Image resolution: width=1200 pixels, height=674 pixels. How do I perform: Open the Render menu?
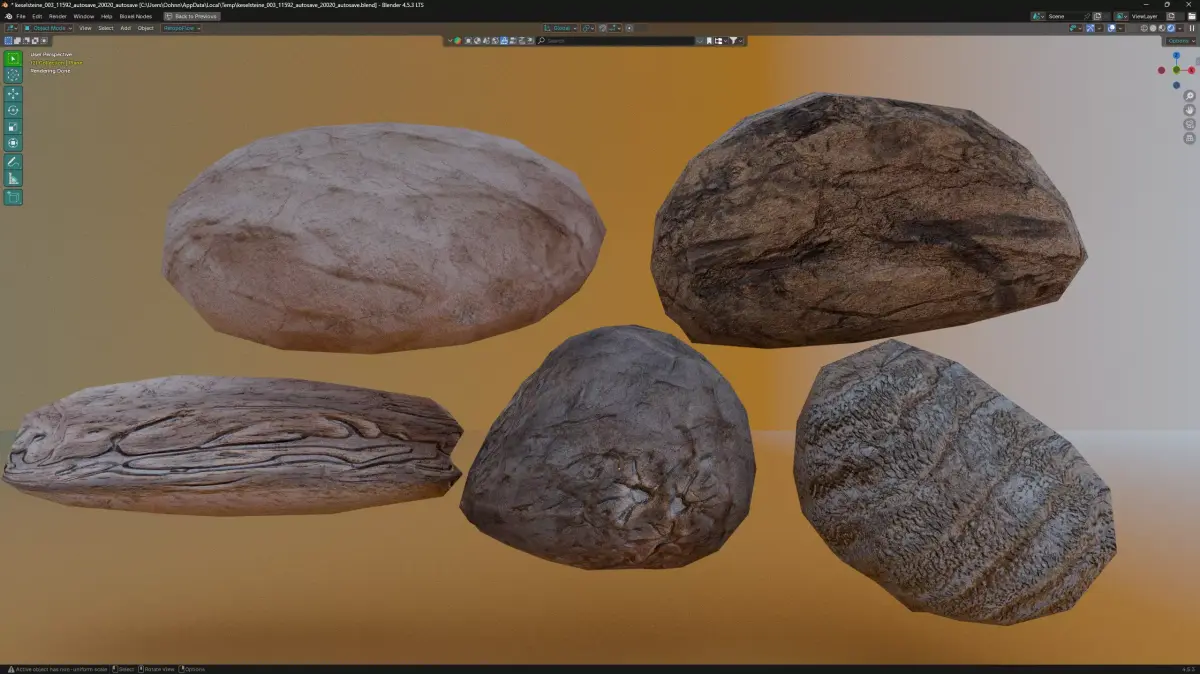pos(58,16)
